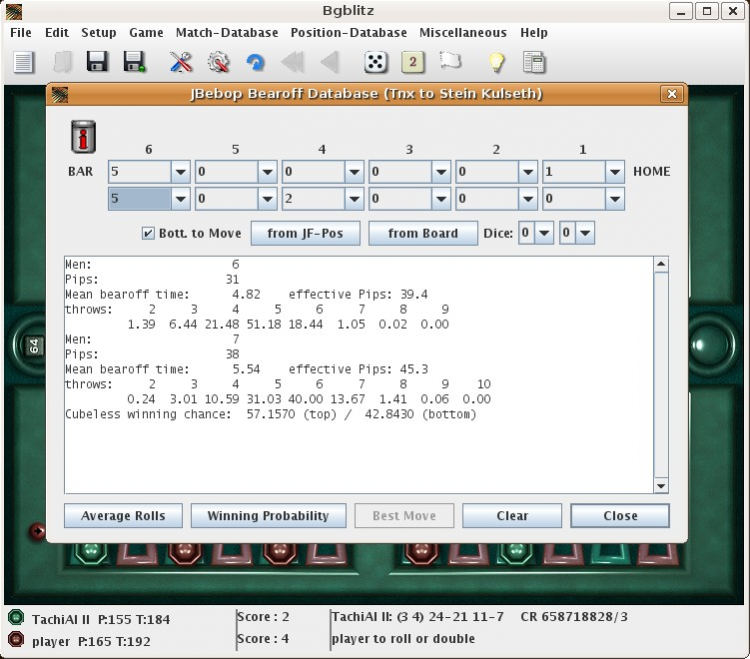Click the new document toolbar icon

click(x=24, y=62)
